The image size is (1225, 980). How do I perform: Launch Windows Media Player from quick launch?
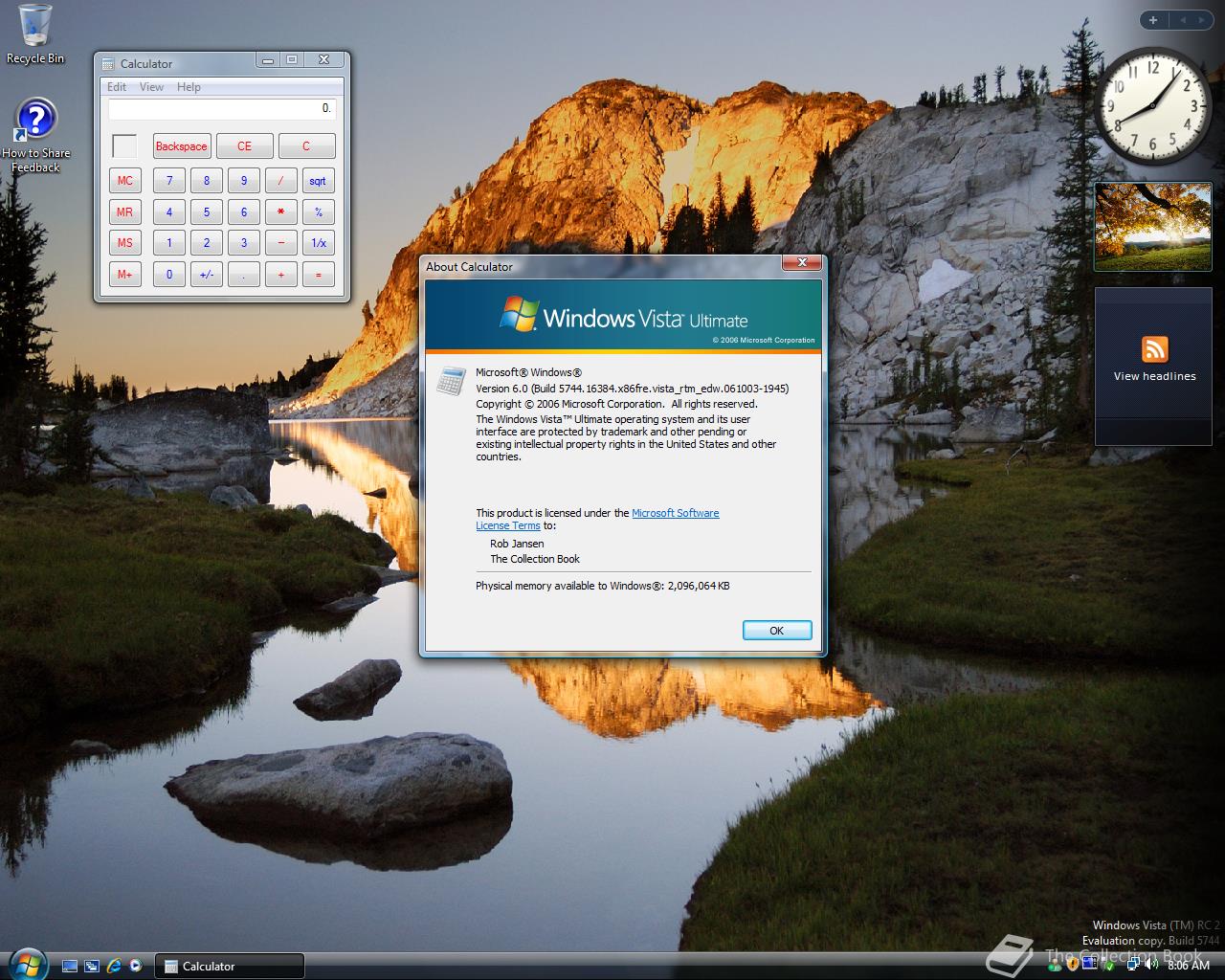136,967
